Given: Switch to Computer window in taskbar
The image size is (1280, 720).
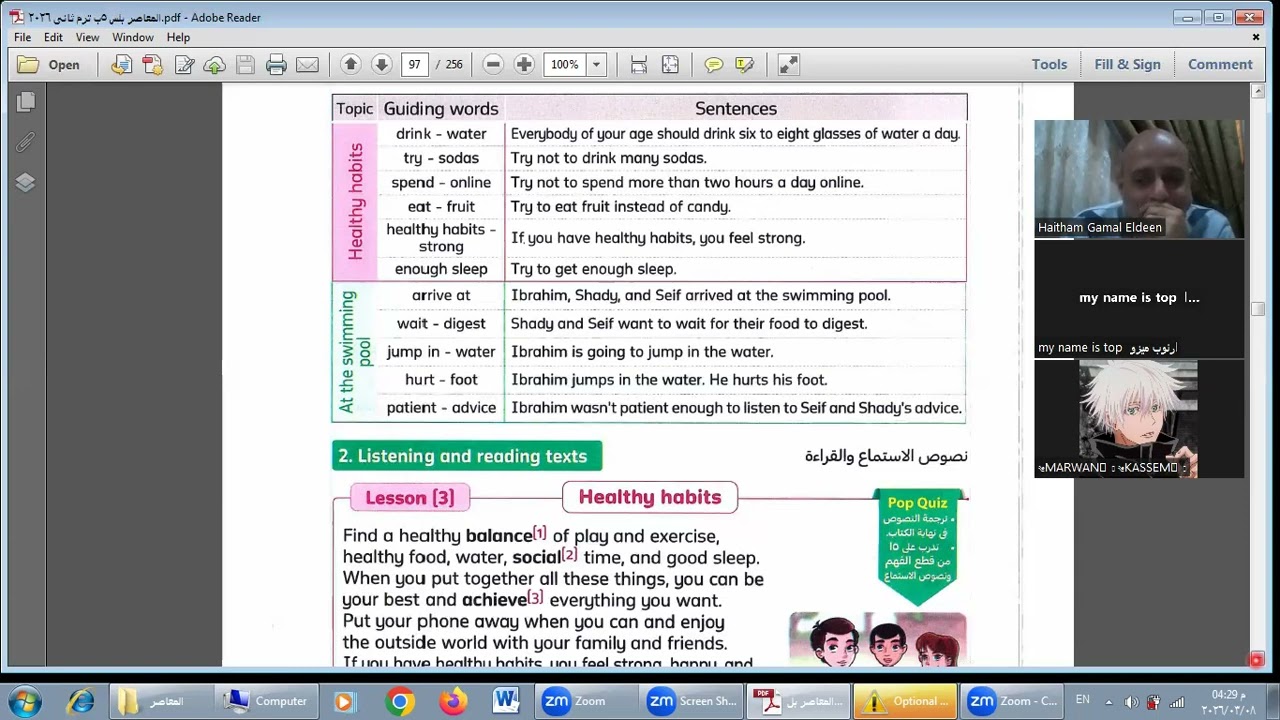Looking at the screenshot, I should [265, 701].
